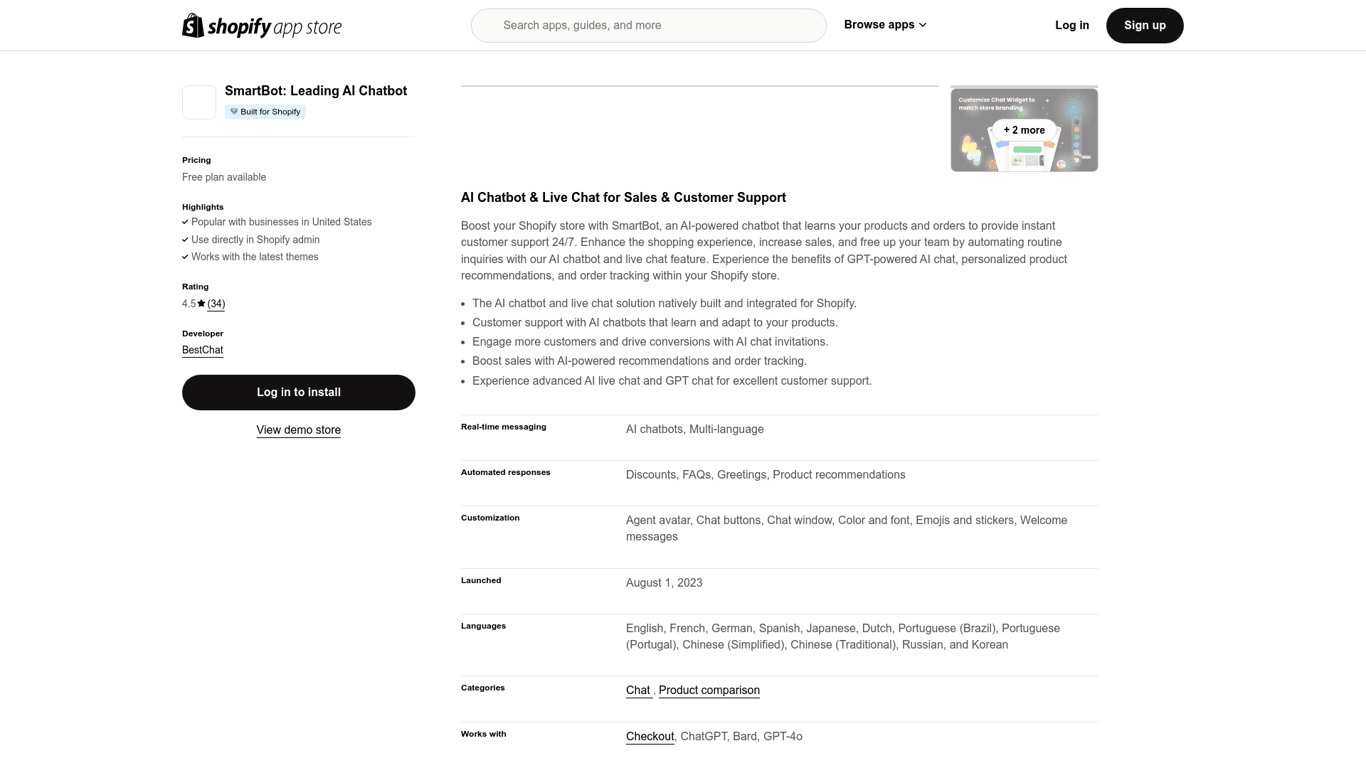This screenshot has height=768, width=1366.
Task: Click checkmark beside Use directly in Shopify admin
Action: 185,240
